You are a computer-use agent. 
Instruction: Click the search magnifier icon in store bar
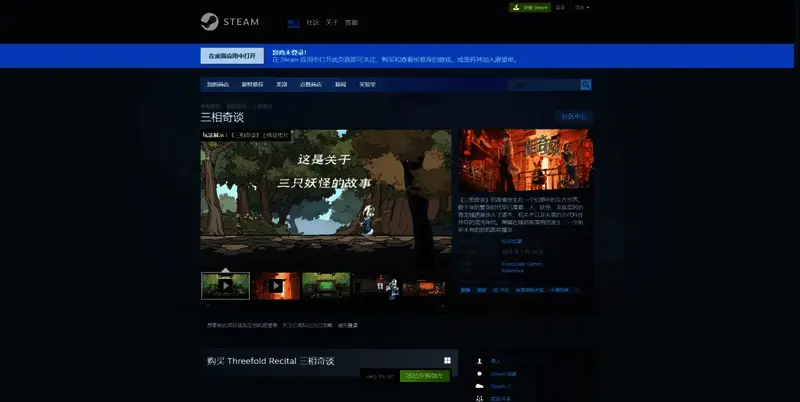(x=585, y=85)
